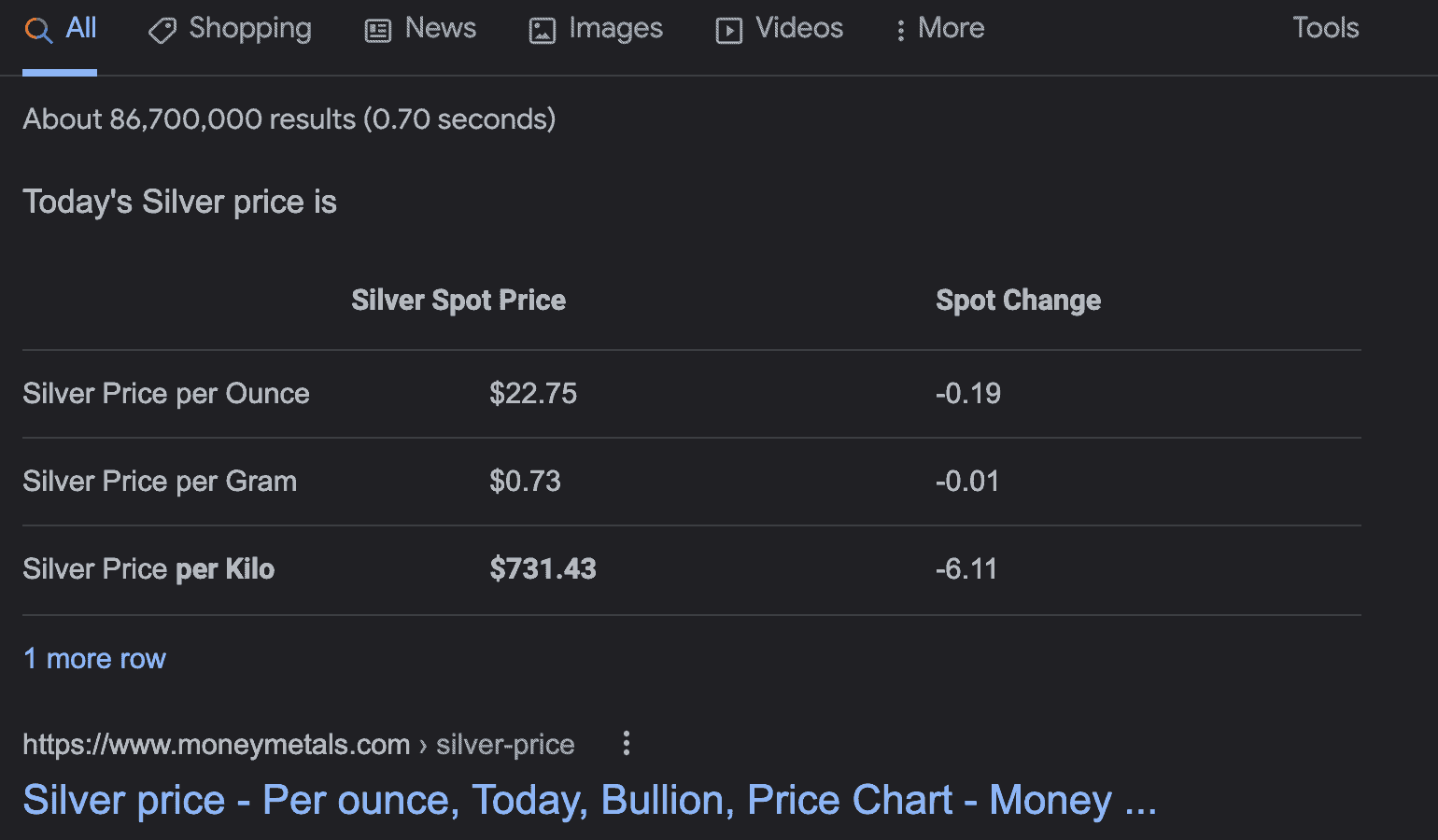Click the Shopping tag icon
This screenshot has height=840, width=1438.
point(162,31)
